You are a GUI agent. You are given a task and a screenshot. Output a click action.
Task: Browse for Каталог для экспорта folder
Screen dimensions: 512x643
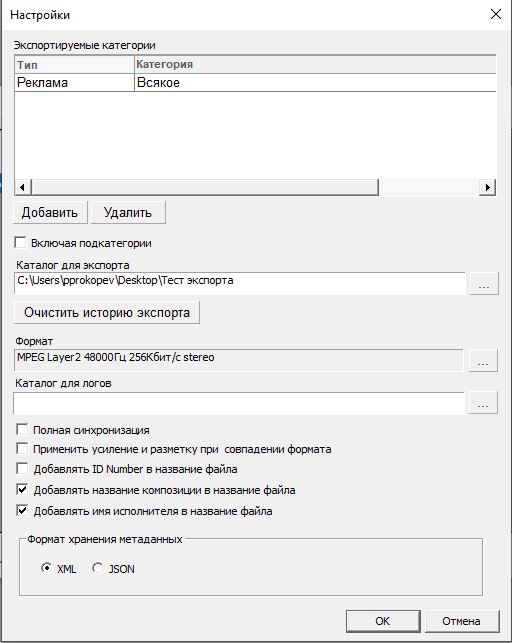[484, 283]
